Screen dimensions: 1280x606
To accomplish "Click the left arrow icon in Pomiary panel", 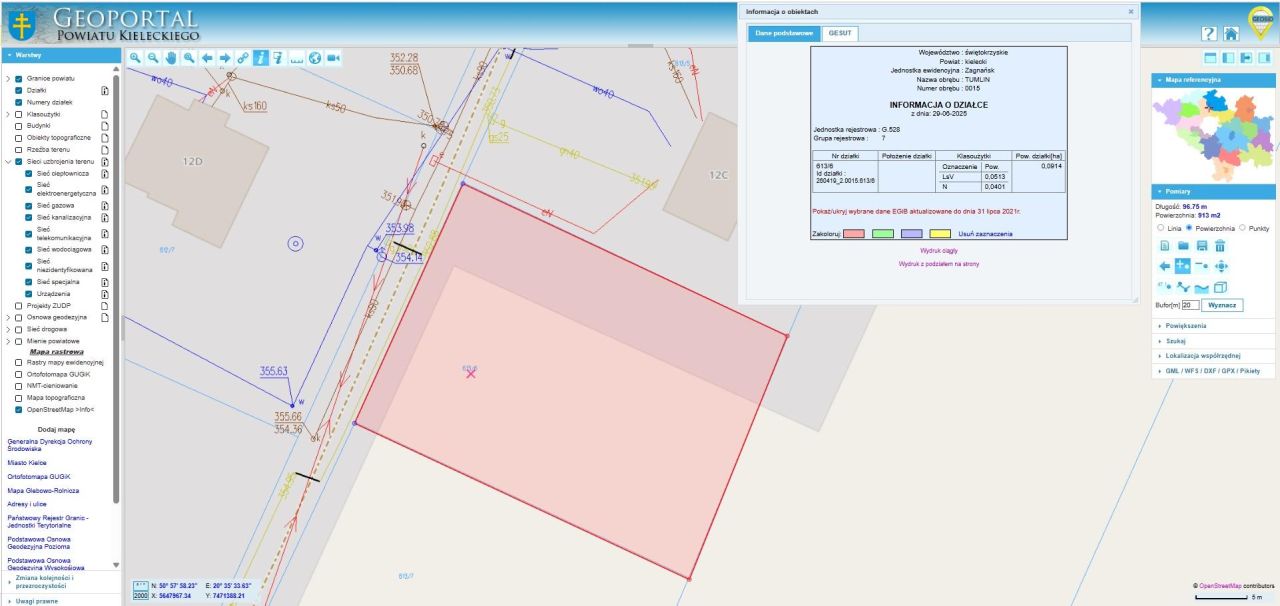I will pyautogui.click(x=1164, y=266).
